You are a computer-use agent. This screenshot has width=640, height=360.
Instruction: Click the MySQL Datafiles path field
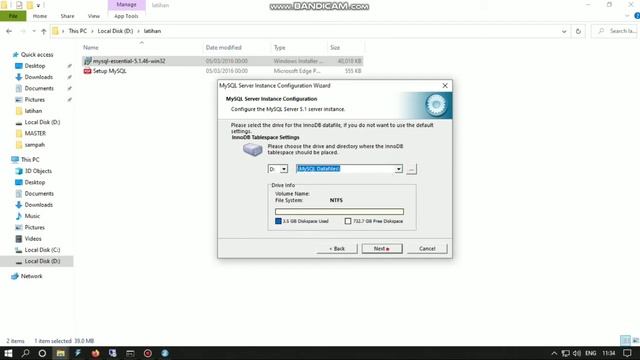(x=345, y=169)
